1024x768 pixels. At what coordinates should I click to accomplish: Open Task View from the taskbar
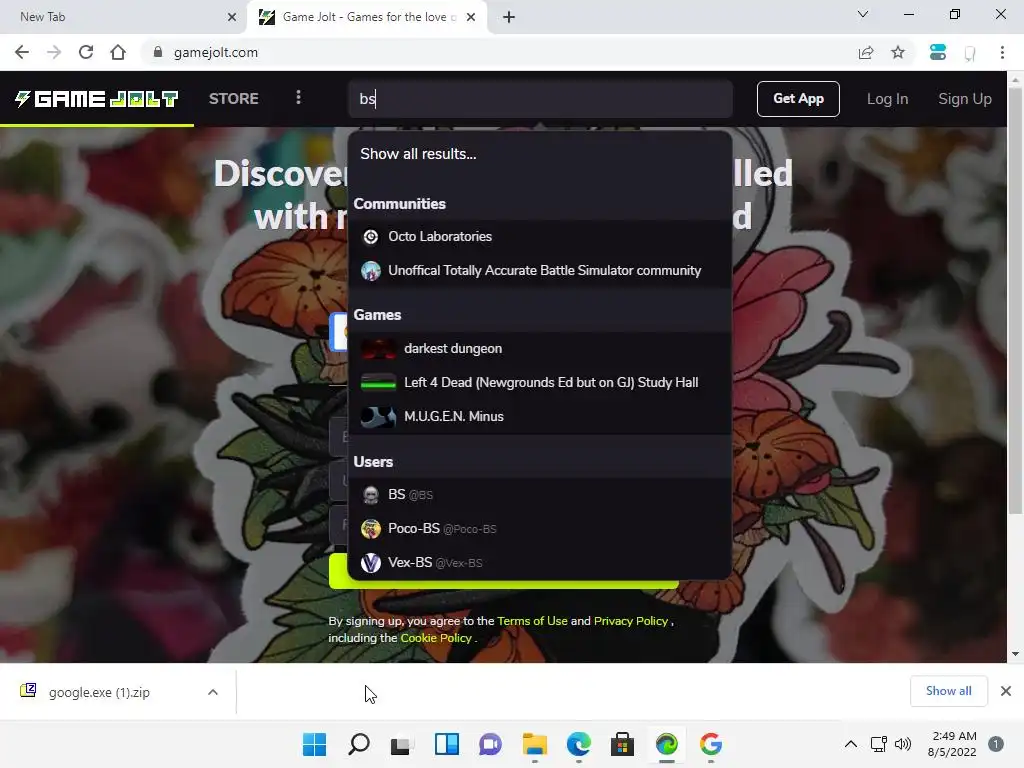(x=402, y=744)
